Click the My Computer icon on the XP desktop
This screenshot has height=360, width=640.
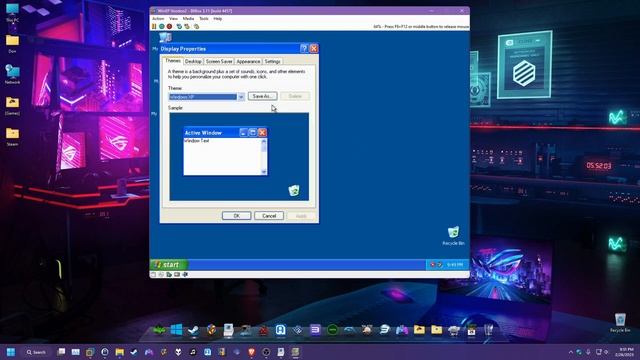coord(165,38)
